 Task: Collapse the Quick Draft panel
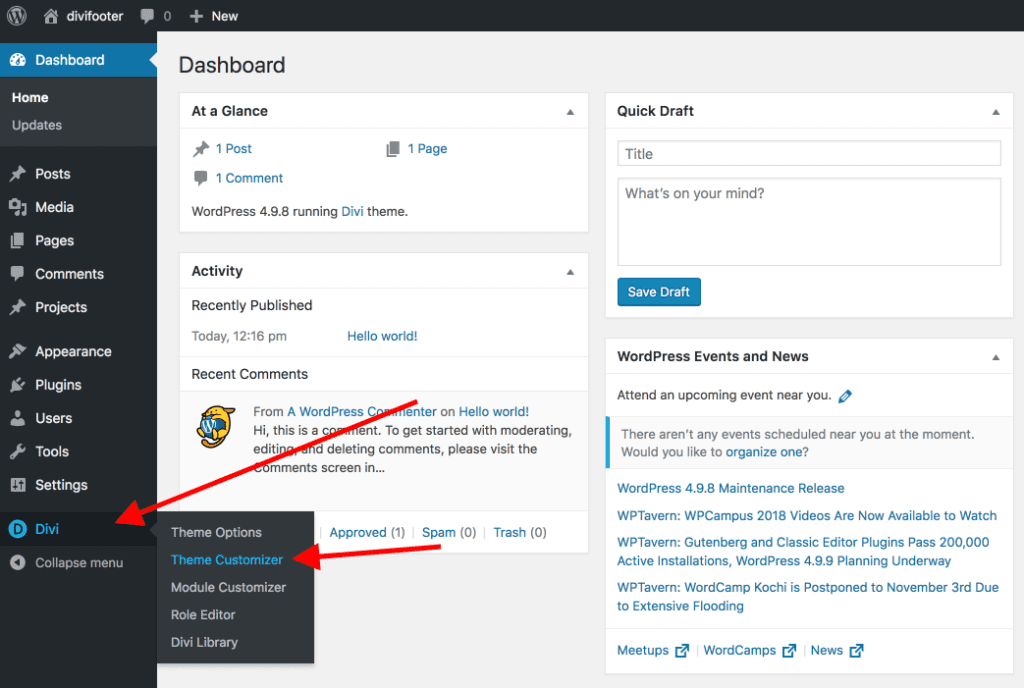[996, 112]
